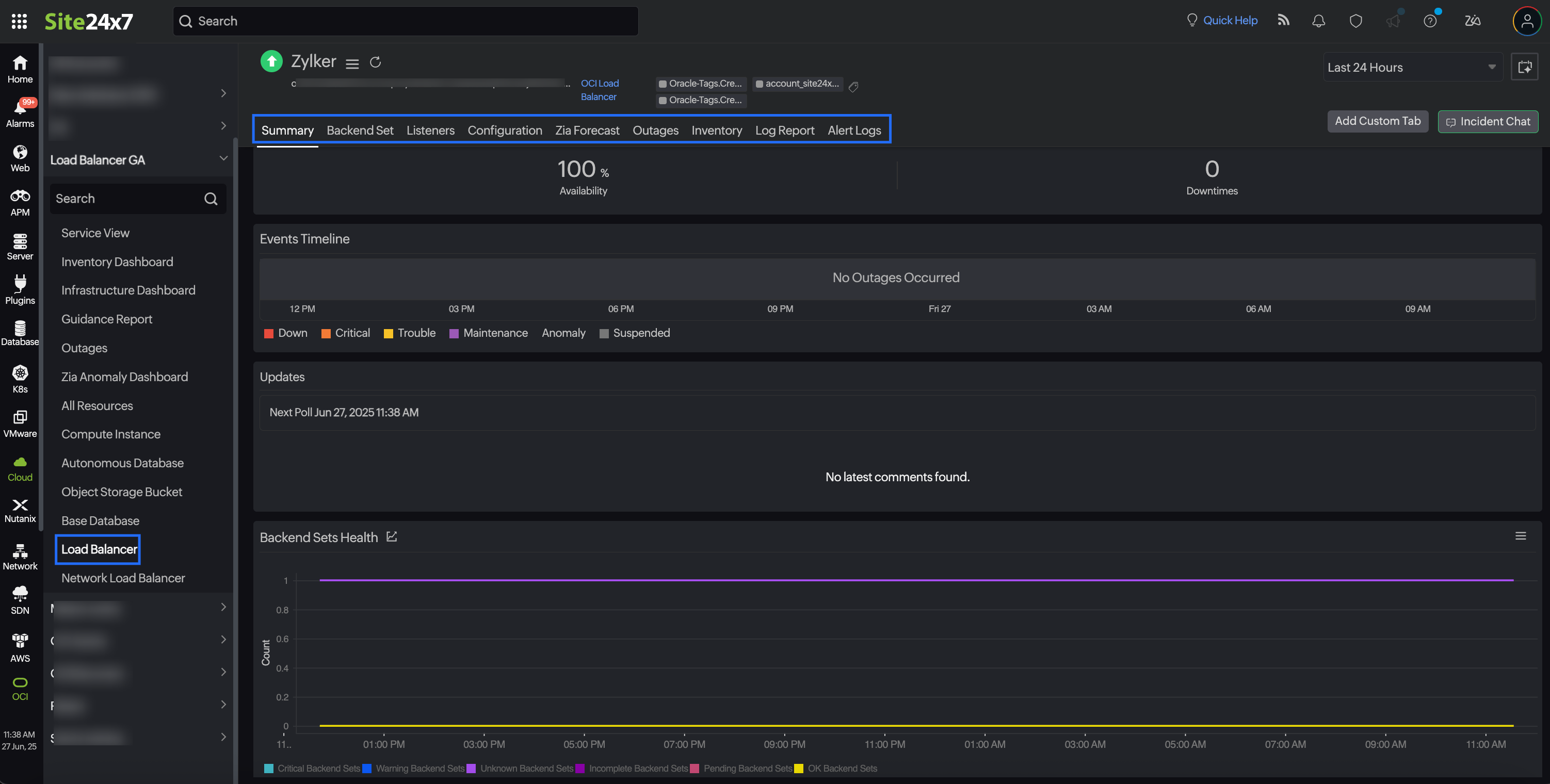Switch to the Backend Set tab
Image resolution: width=1550 pixels, height=784 pixels.
pyautogui.click(x=360, y=130)
